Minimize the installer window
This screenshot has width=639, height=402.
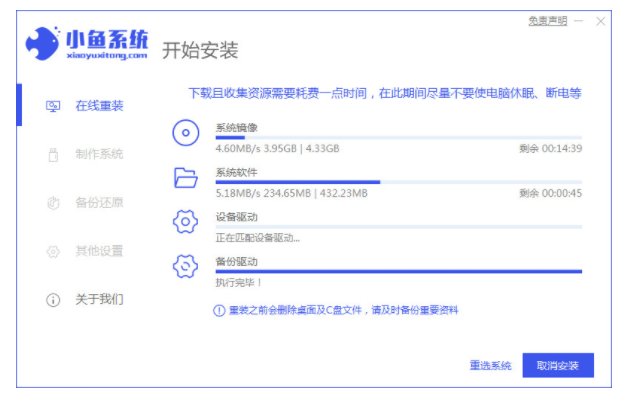579,21
